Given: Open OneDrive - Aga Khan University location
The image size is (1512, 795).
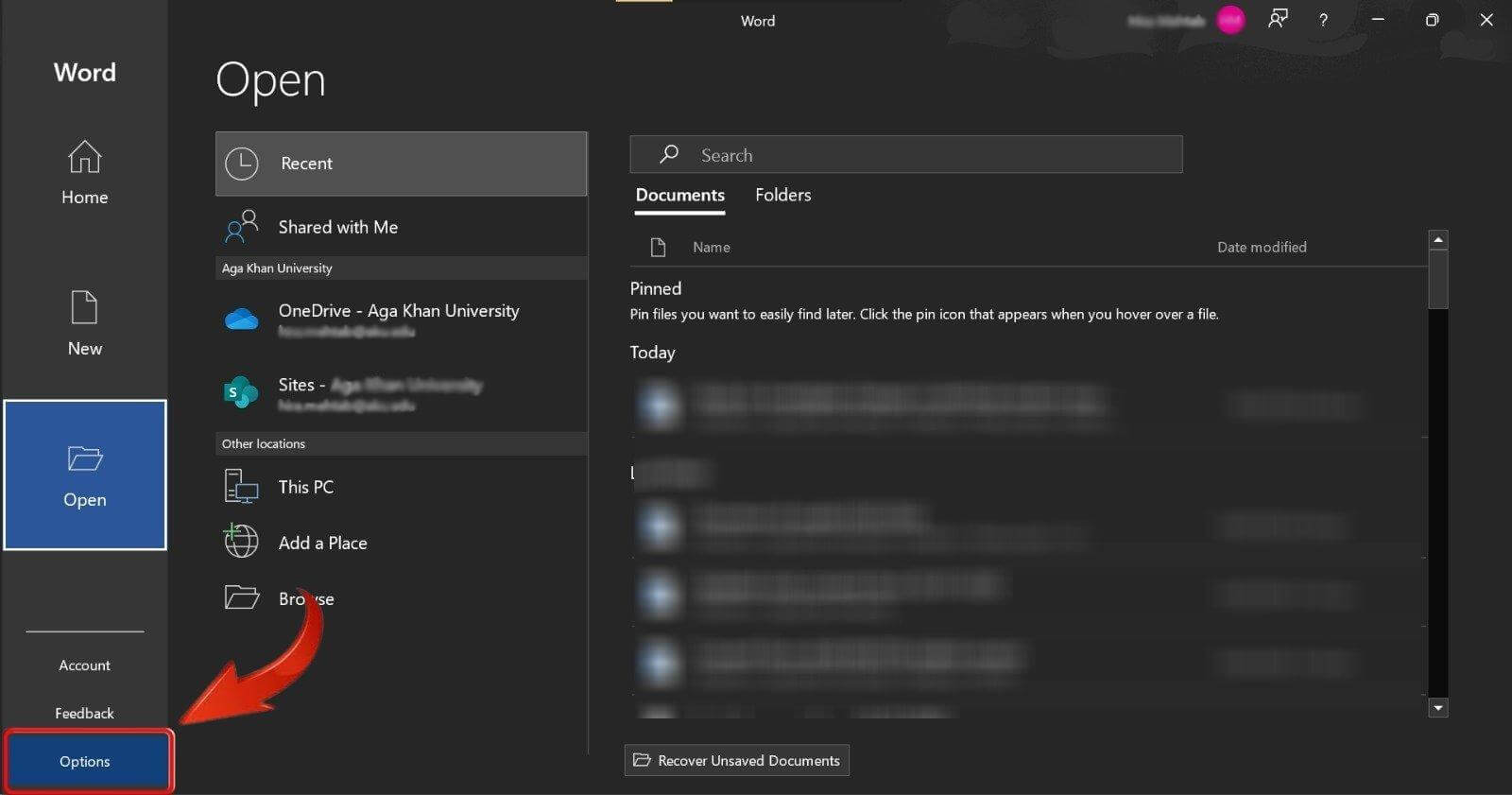Looking at the screenshot, I should tap(402, 319).
